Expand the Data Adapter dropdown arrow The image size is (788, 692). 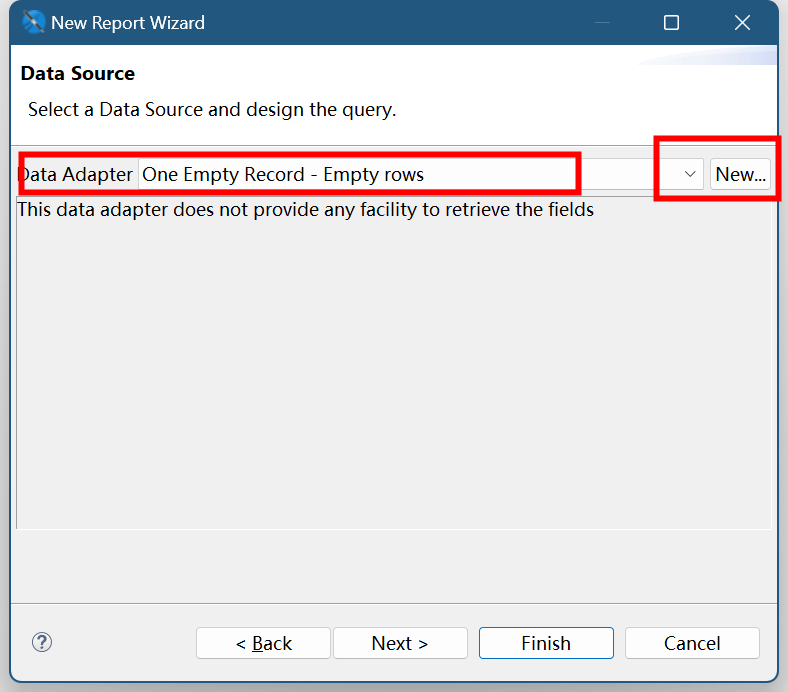click(x=690, y=174)
